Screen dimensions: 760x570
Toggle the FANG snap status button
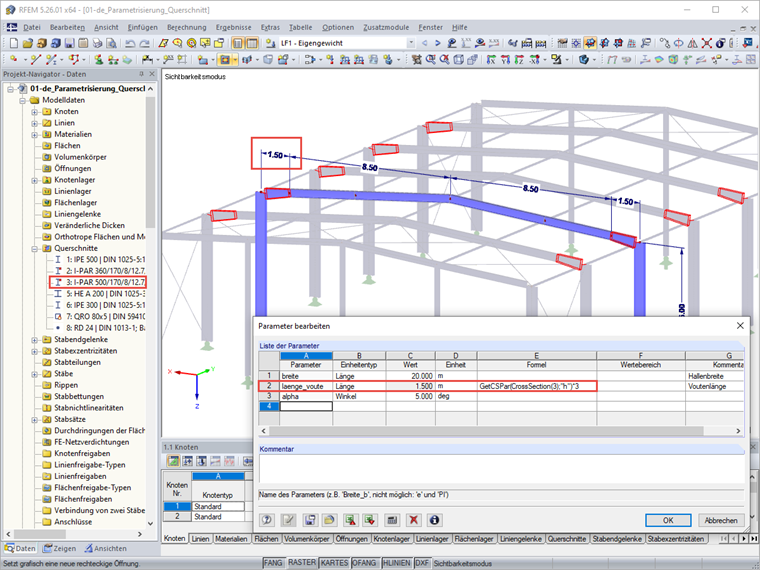tap(273, 563)
